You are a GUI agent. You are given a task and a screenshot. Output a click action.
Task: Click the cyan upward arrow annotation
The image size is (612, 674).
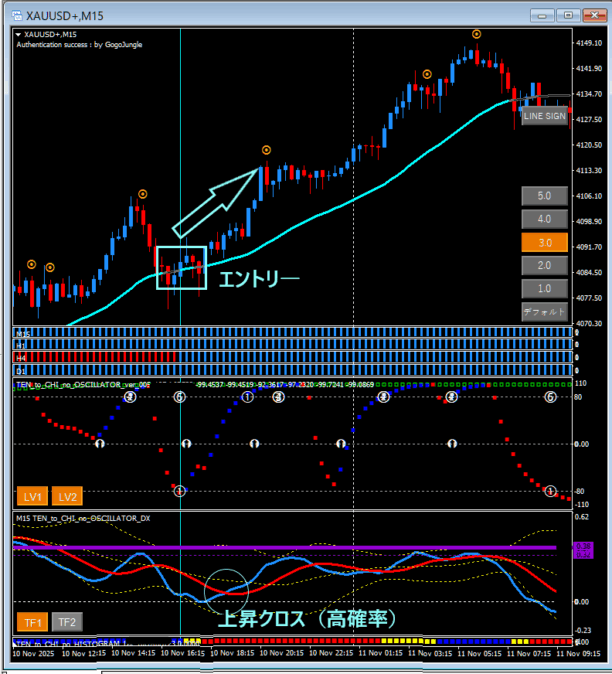coord(217,201)
